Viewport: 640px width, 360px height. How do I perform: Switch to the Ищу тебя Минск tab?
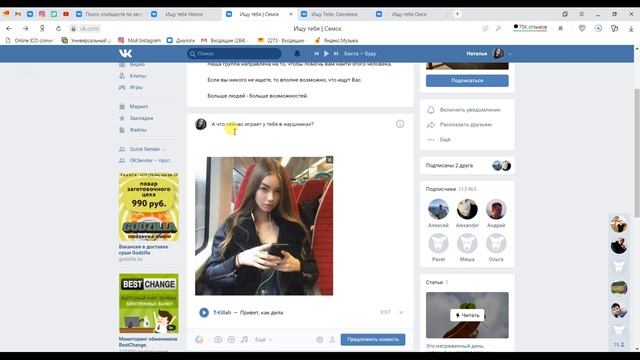184,14
